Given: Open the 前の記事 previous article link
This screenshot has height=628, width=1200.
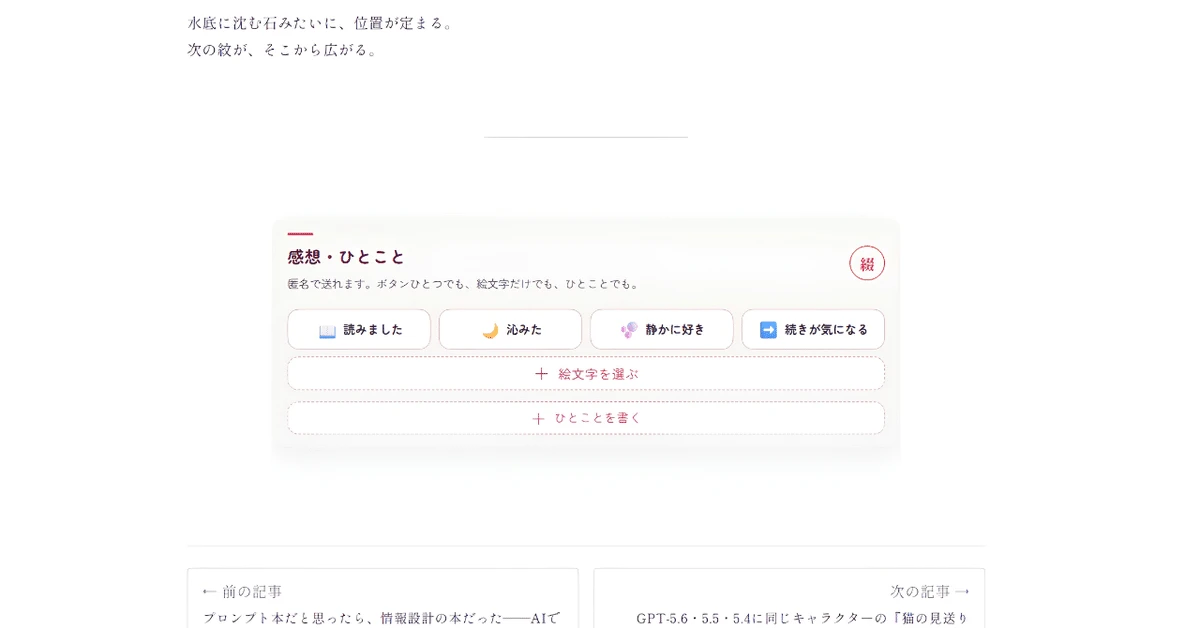Looking at the screenshot, I should tap(383, 599).
